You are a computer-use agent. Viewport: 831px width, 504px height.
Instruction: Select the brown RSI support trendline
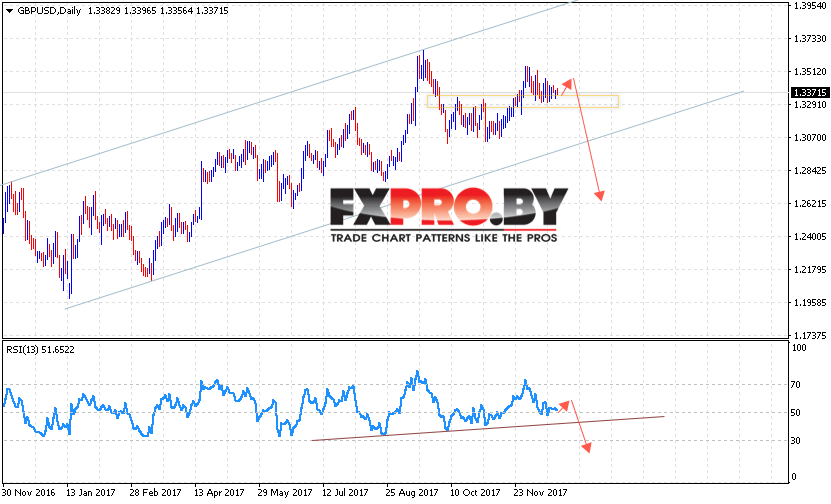click(x=488, y=428)
